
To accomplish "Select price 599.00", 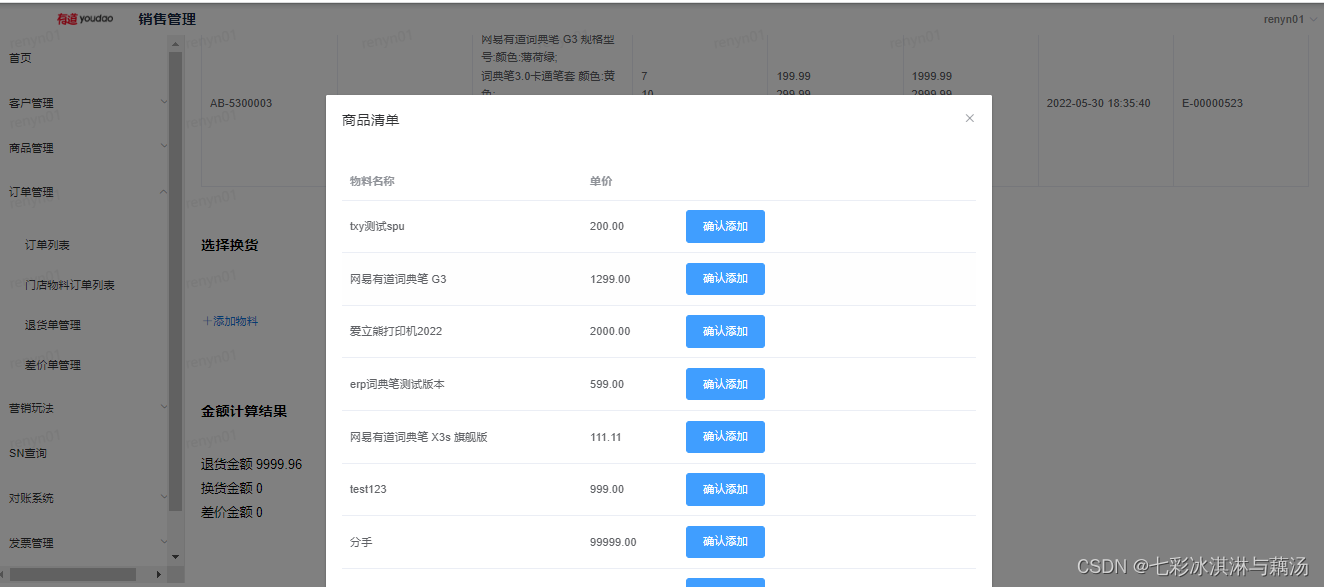I will pos(607,384).
